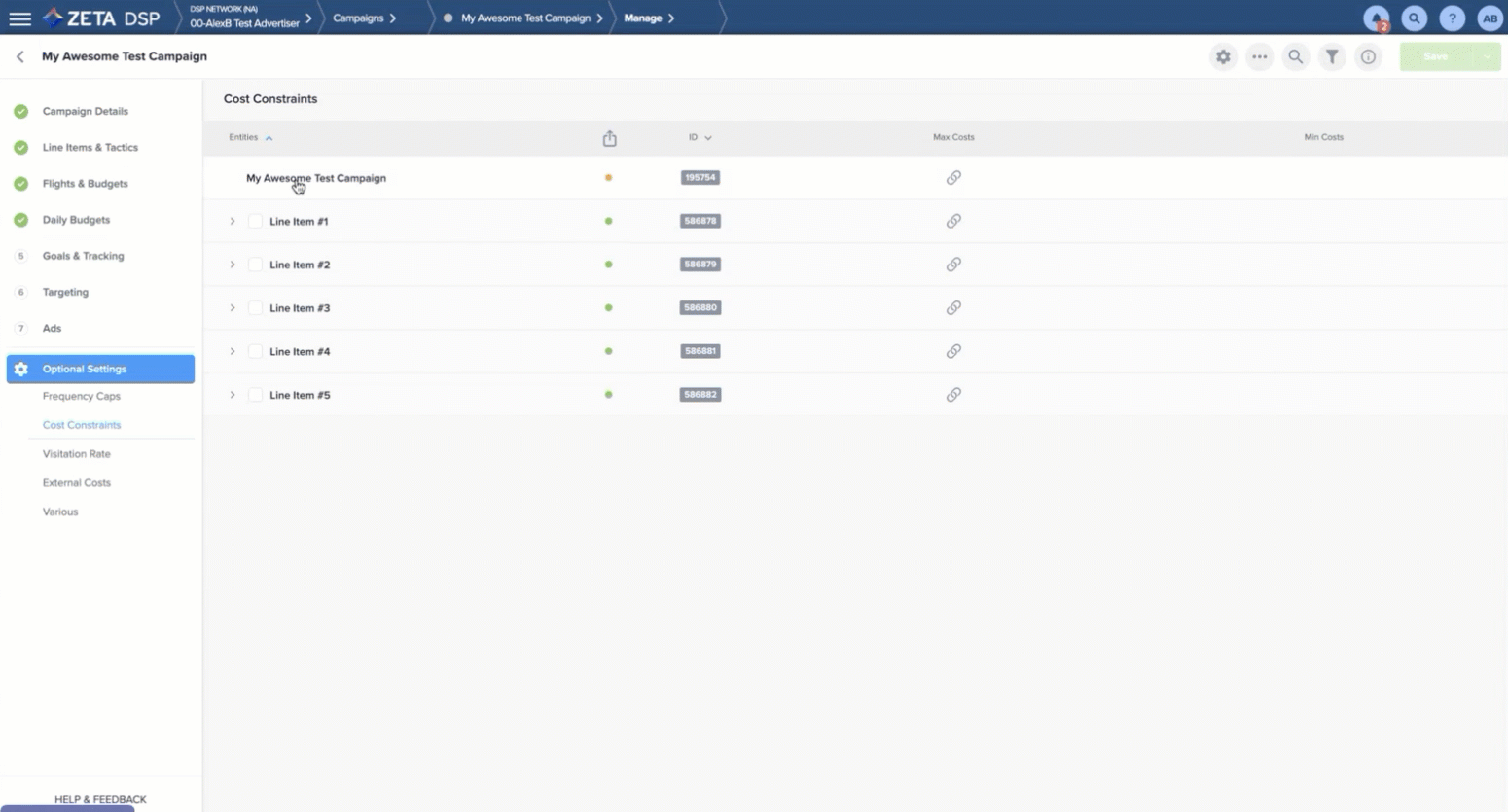Viewport: 1508px width, 812px height.
Task: Go to Frequency Caps settings
Action: [82, 397]
